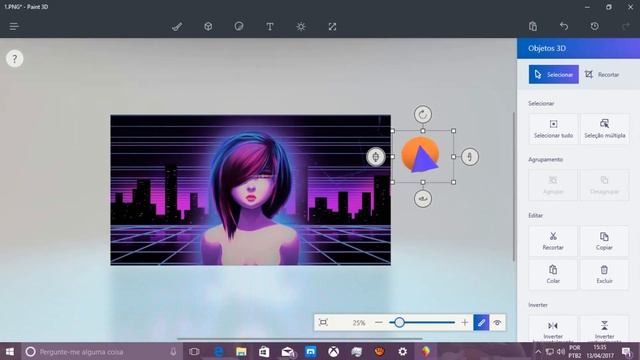
Task: Click the Selecionar button
Action: tap(553, 74)
